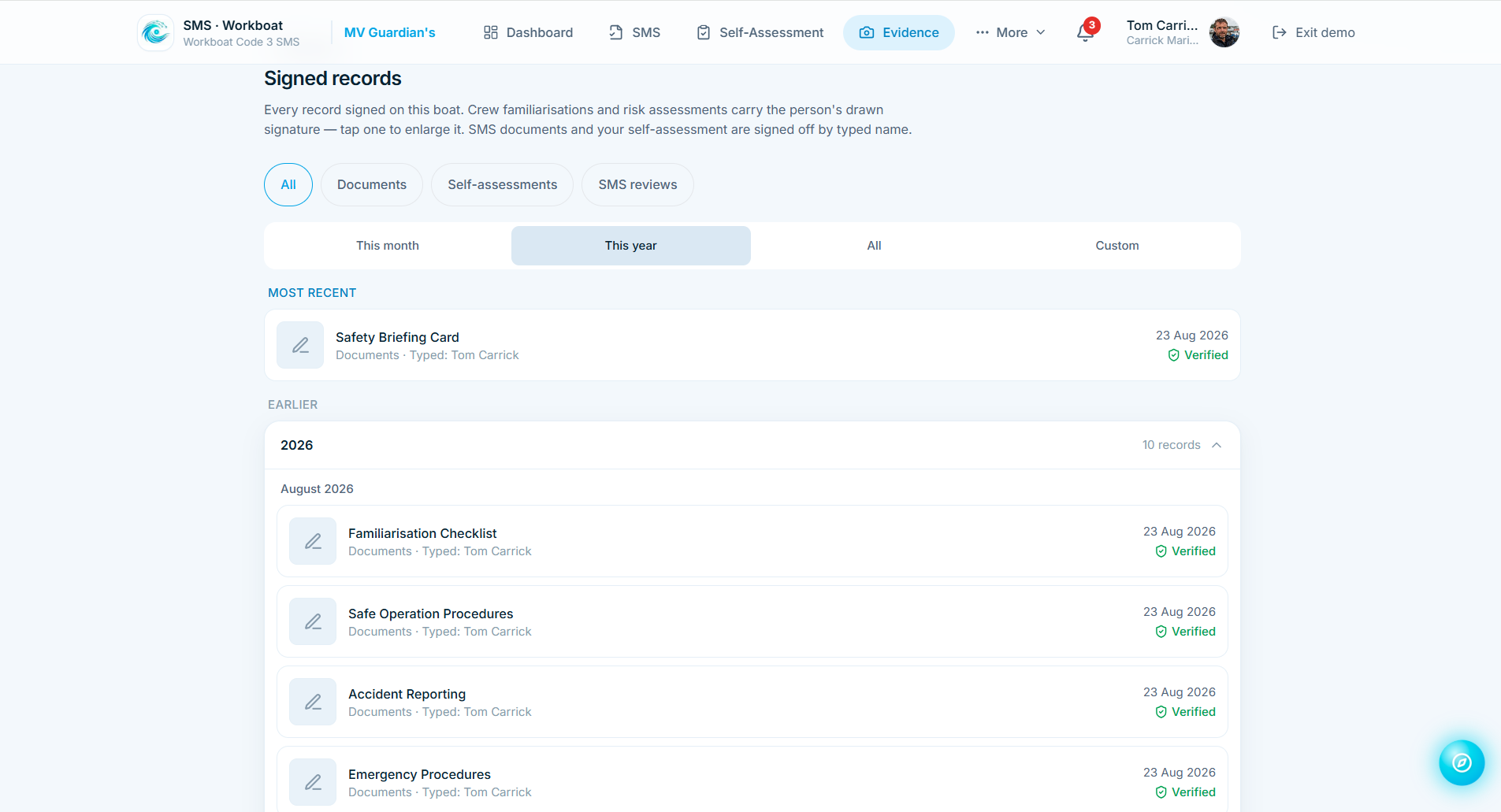This screenshot has height=812, width=1501.
Task: Click the MV Guardian's vessel link
Action: 390,32
